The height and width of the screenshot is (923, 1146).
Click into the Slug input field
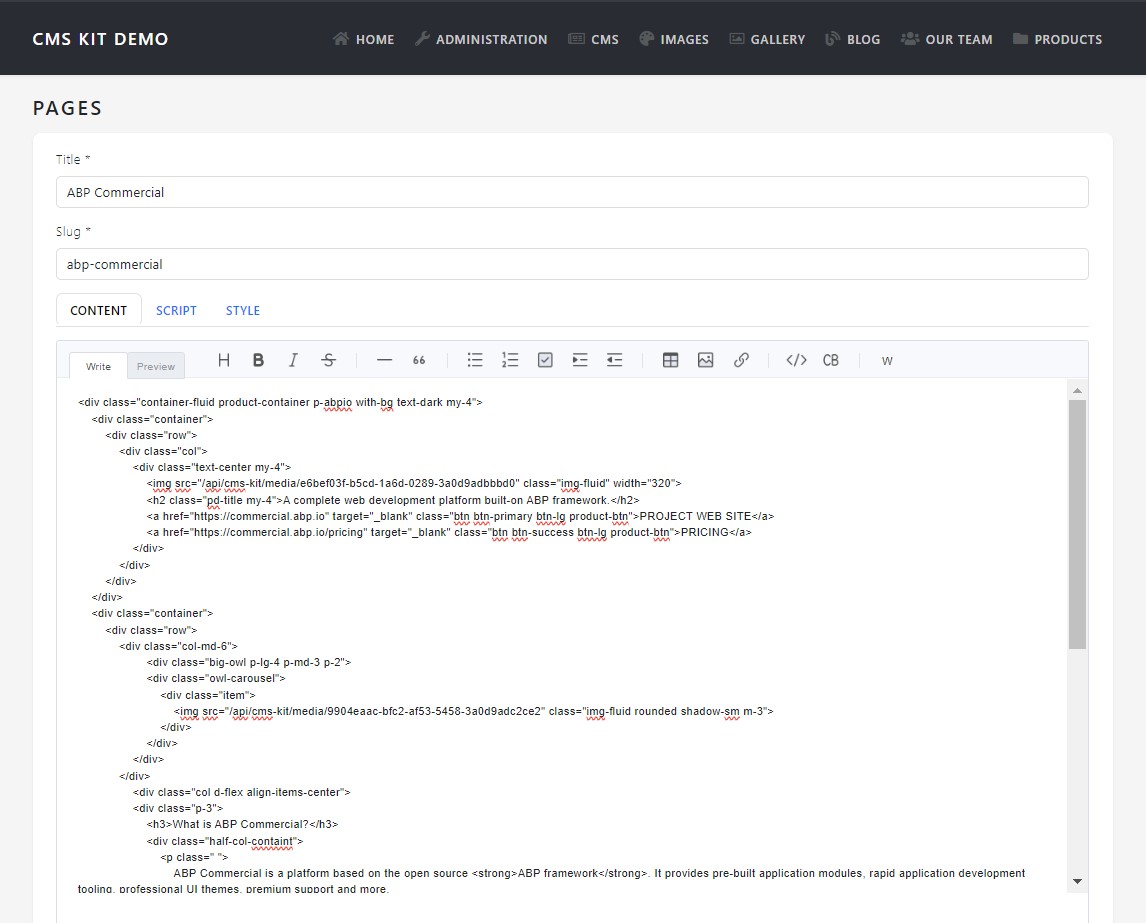click(x=572, y=264)
